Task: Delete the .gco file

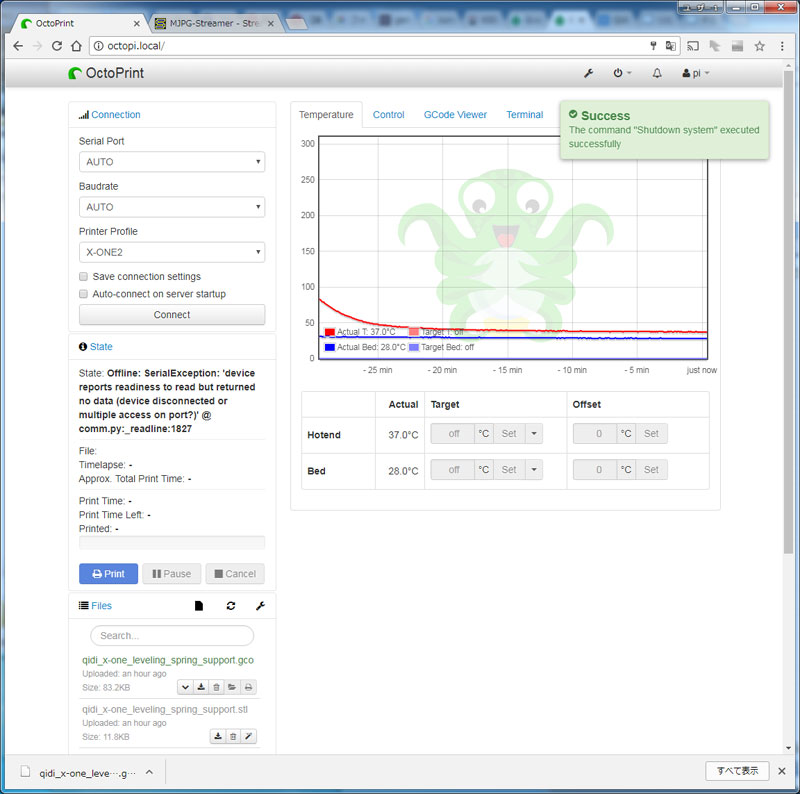Action: tap(216, 687)
